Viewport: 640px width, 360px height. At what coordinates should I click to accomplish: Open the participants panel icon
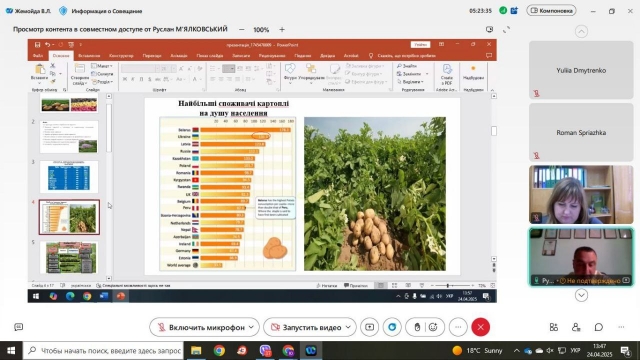pyautogui.click(x=576, y=327)
